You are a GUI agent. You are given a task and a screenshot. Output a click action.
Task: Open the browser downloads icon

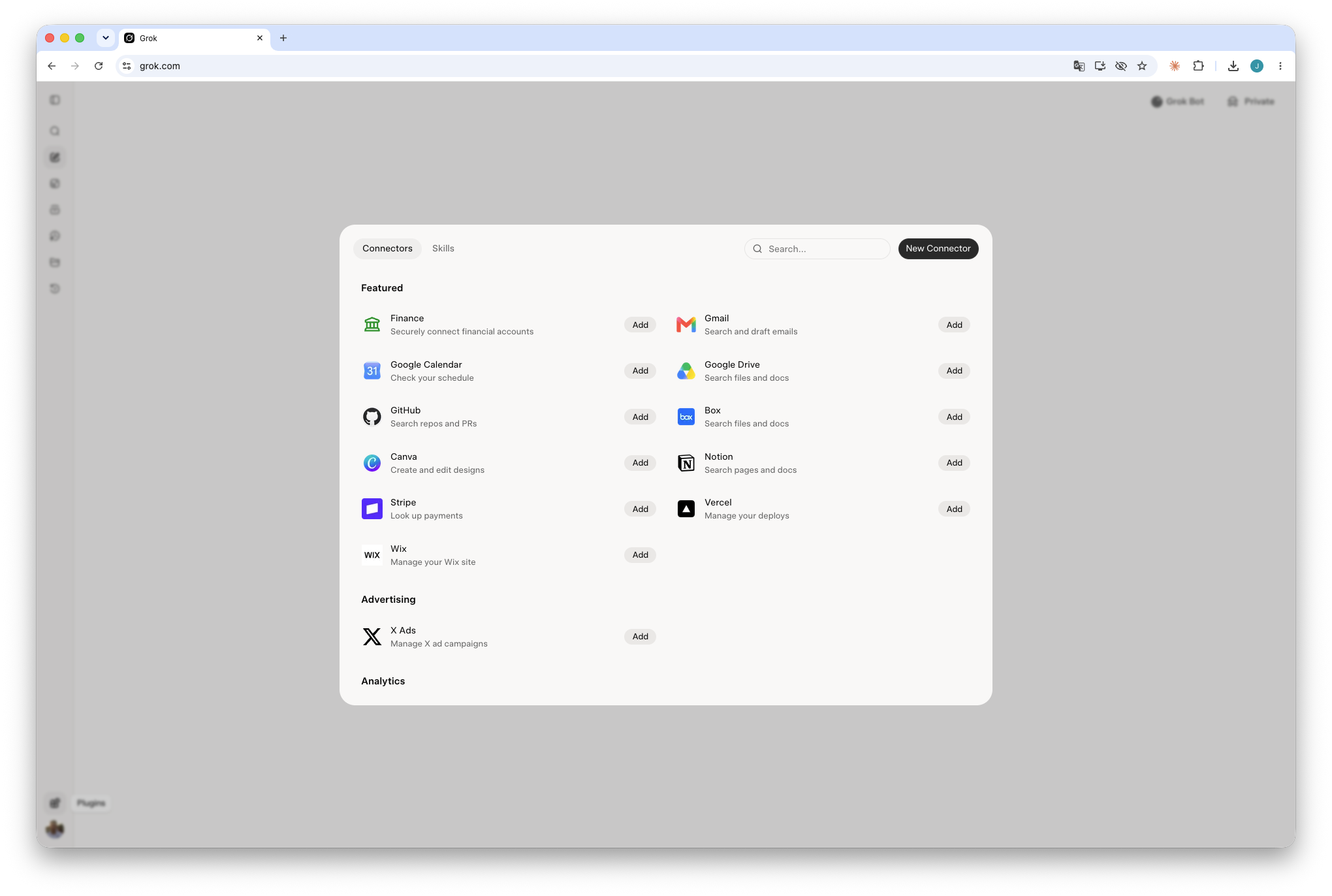coord(1233,66)
